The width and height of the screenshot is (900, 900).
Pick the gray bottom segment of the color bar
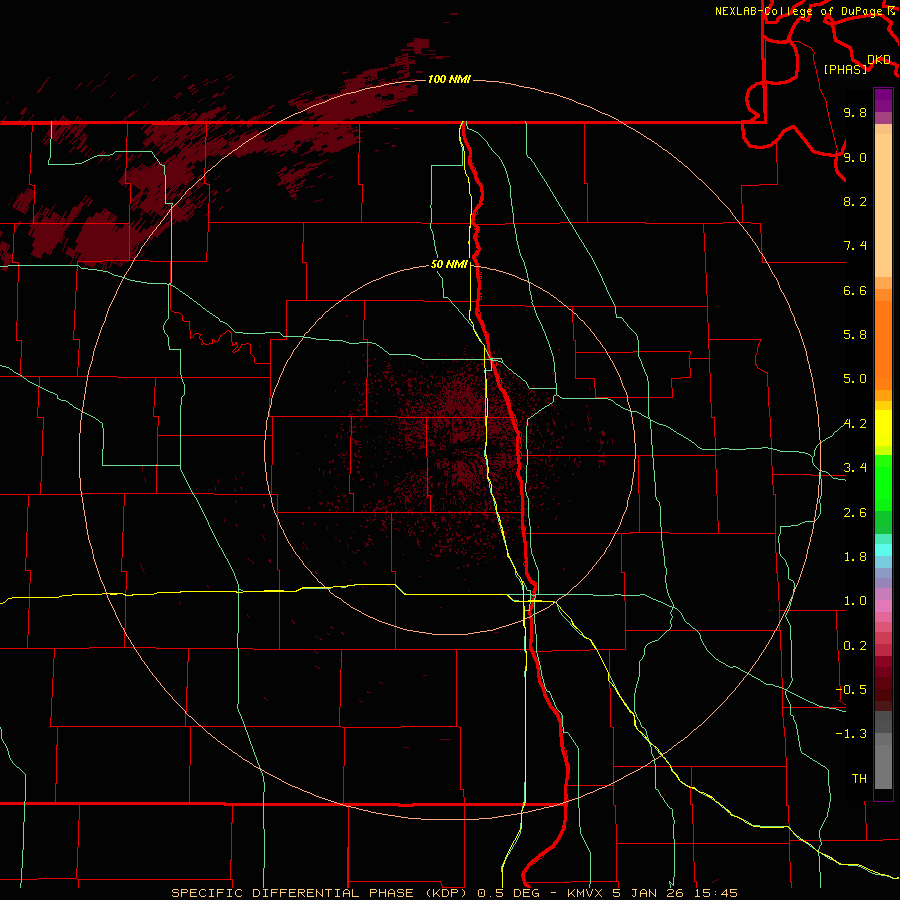pos(883,766)
